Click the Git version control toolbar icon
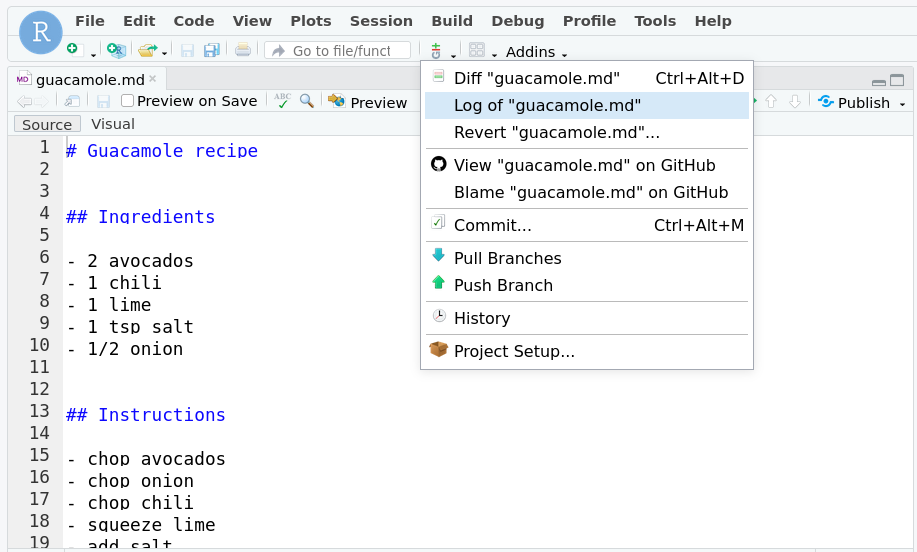Image resolution: width=917 pixels, height=552 pixels. (x=436, y=50)
